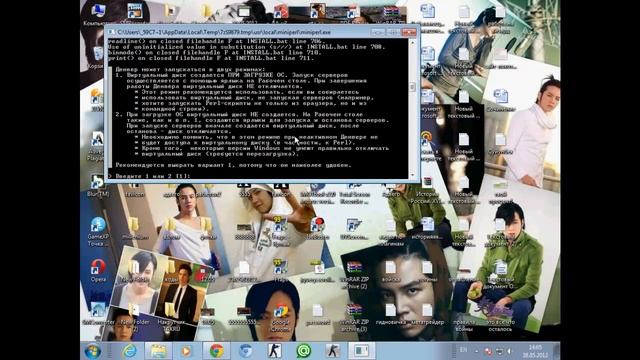Select the New Folder (2) desktop folder
This screenshot has width=640, height=360.
tap(135, 318)
